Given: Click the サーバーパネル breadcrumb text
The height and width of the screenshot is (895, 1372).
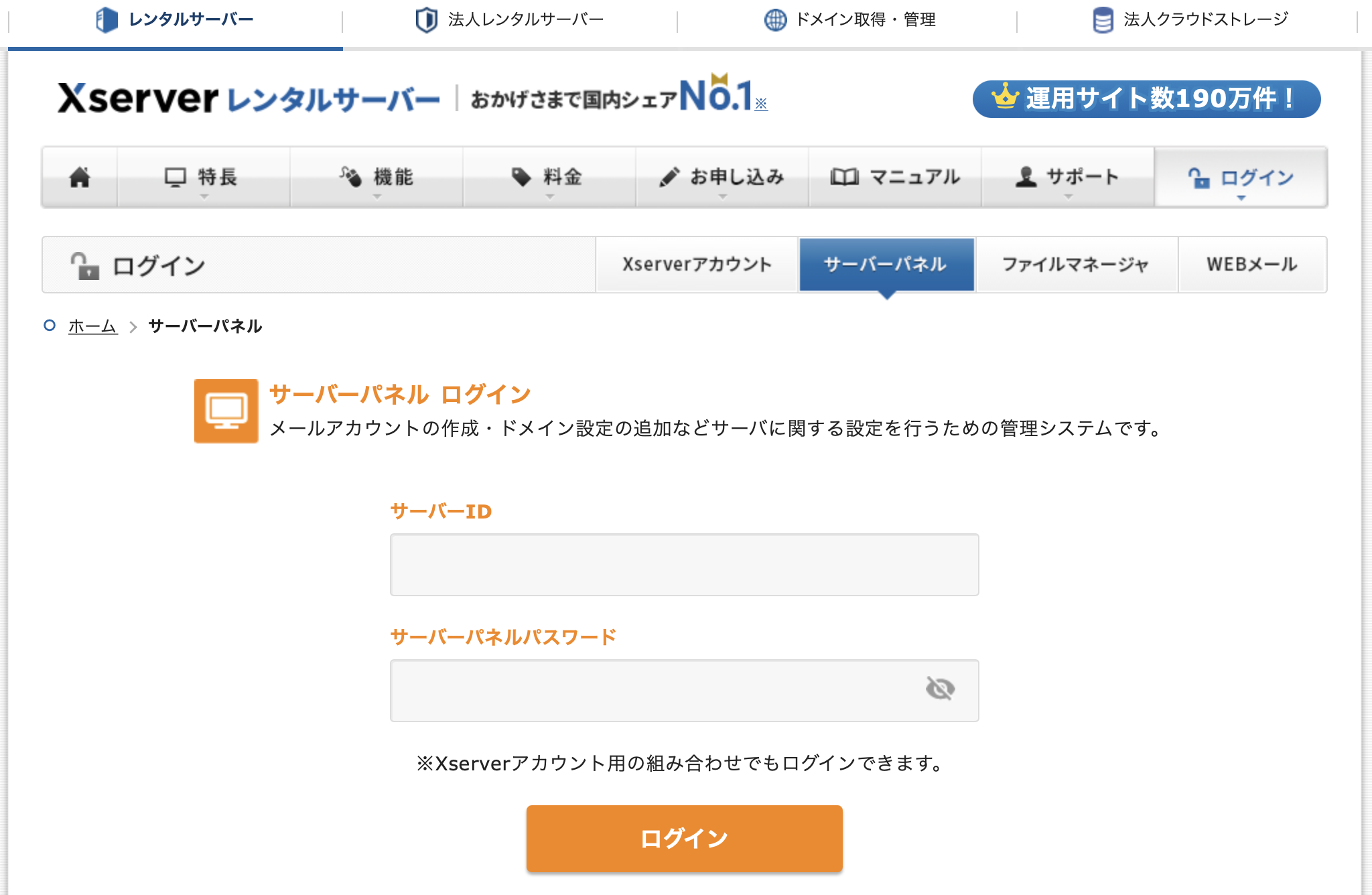Looking at the screenshot, I should pyautogui.click(x=205, y=326).
